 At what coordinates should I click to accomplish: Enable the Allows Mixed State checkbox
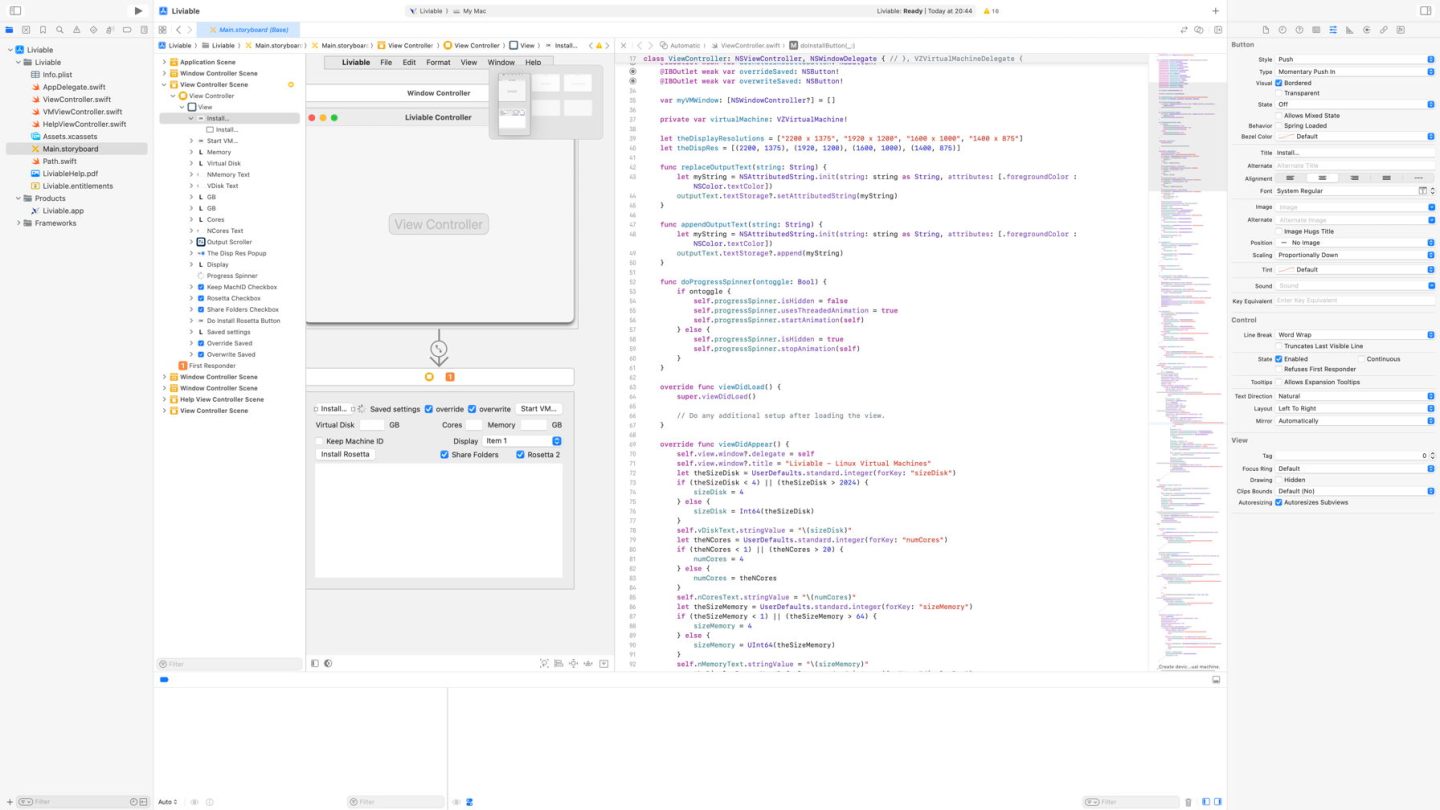[x=1279, y=116]
